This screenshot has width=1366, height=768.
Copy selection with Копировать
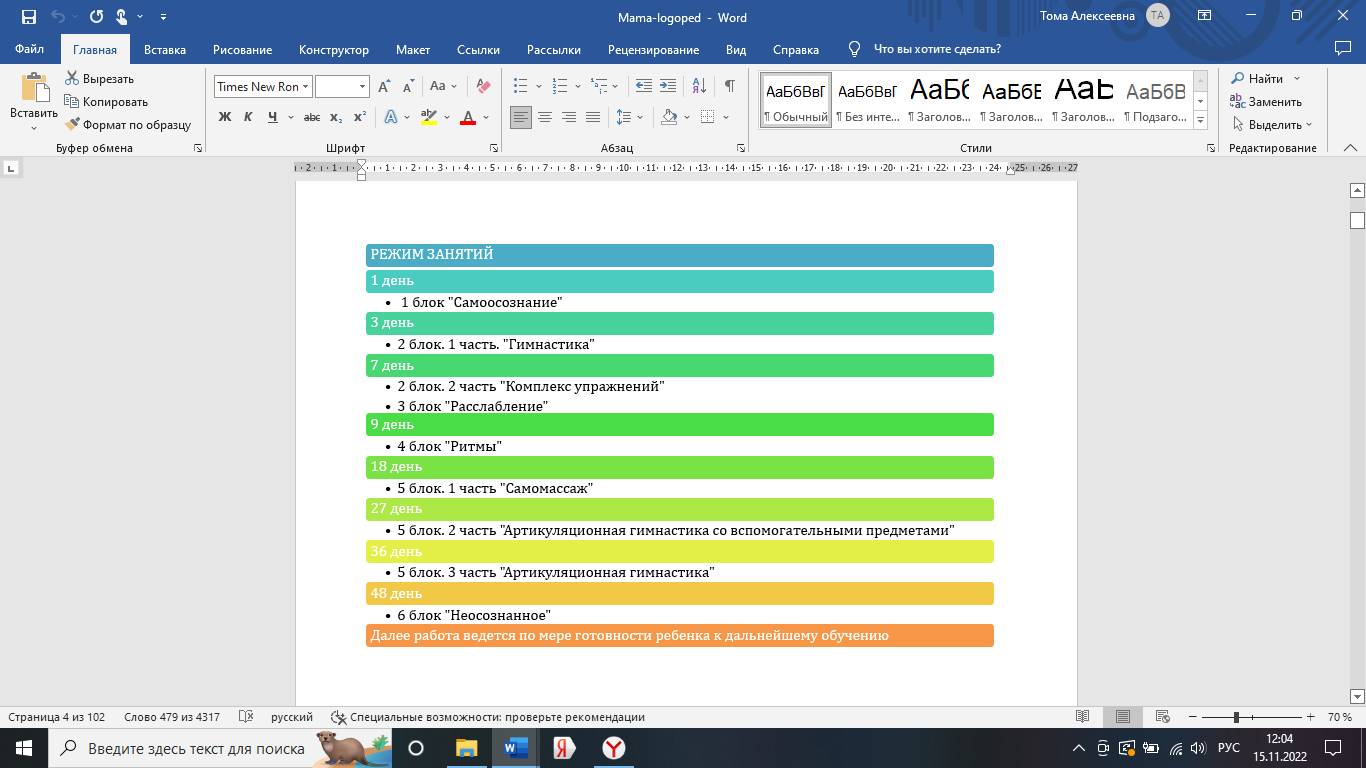(x=106, y=101)
